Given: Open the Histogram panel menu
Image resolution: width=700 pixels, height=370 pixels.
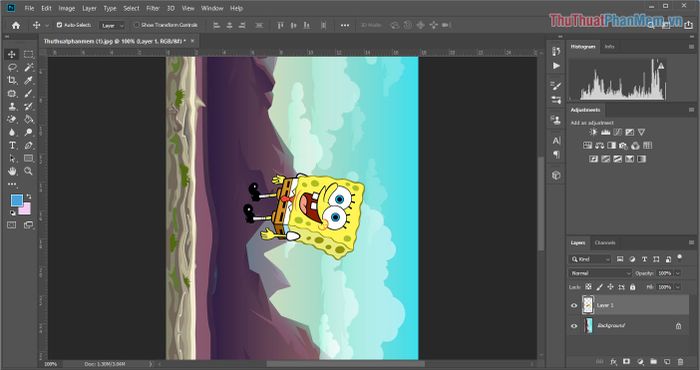Looking at the screenshot, I should click(692, 46).
